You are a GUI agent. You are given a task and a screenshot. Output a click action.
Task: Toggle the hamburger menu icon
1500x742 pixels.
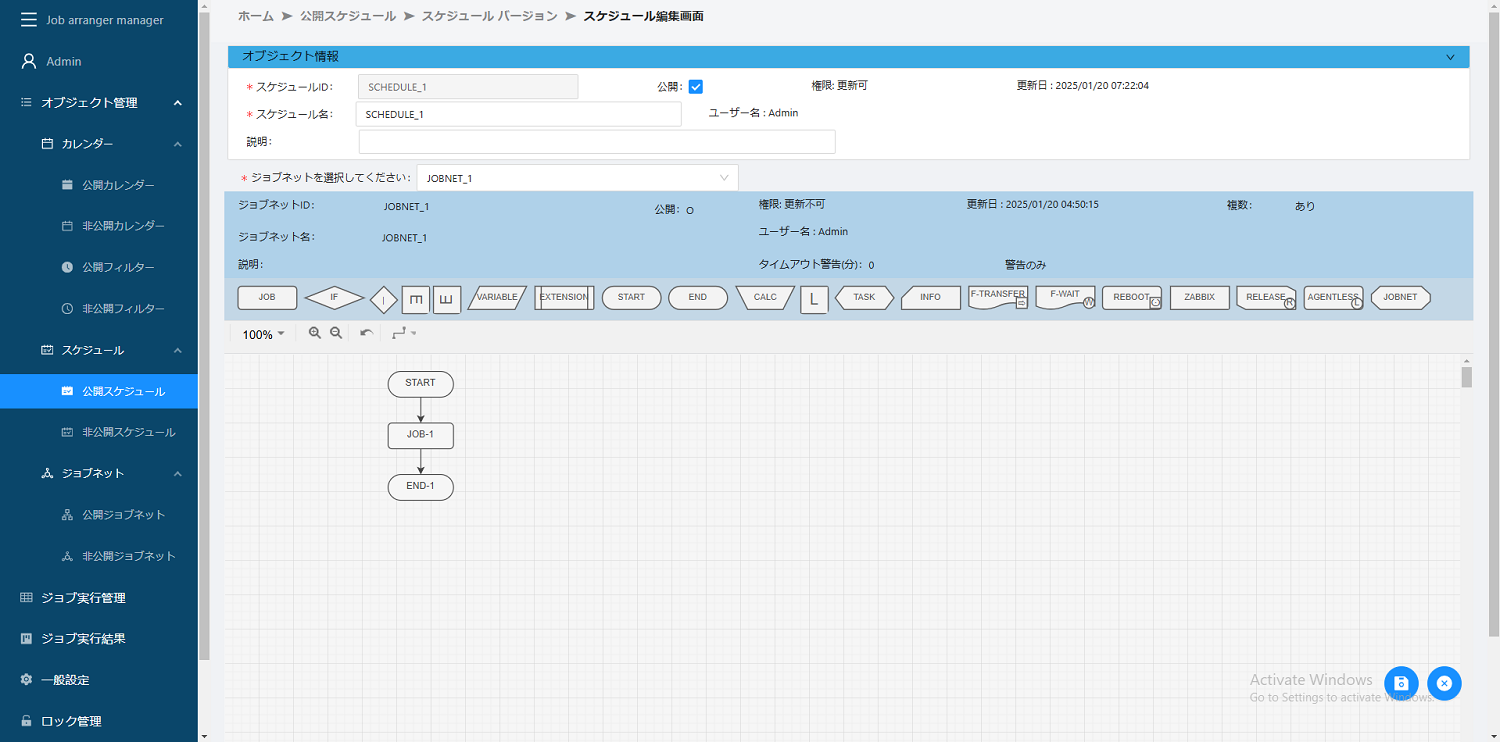pyautogui.click(x=28, y=20)
